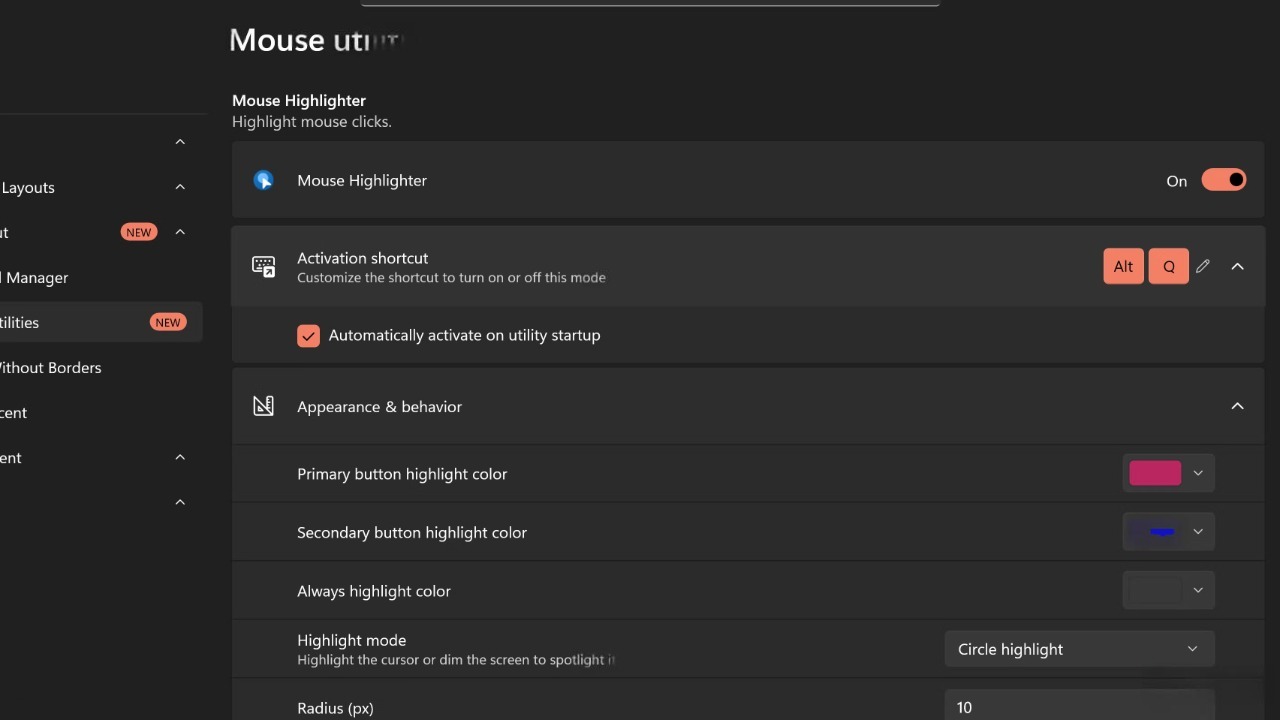
Task: Click the Alt key badge
Action: point(1123,266)
